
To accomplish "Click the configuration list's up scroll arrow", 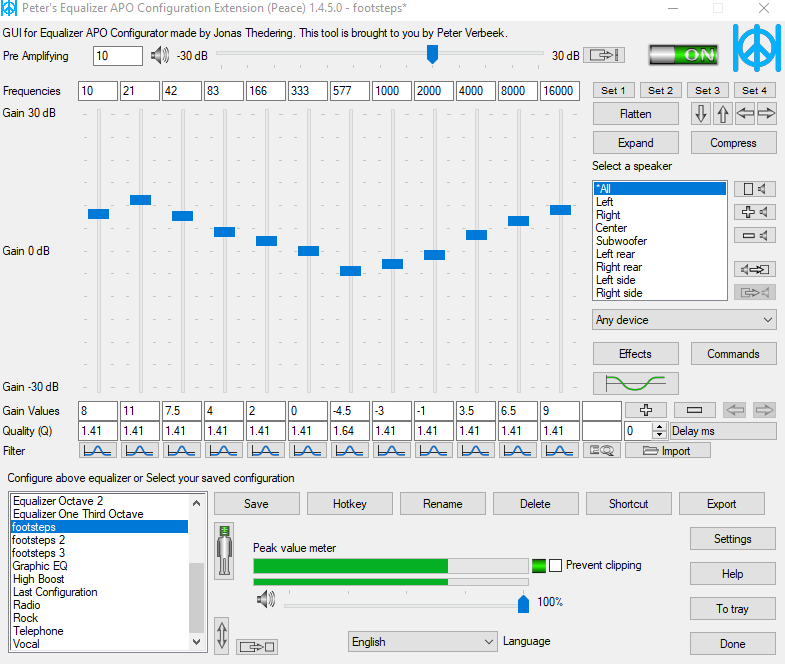I will 197,503.
